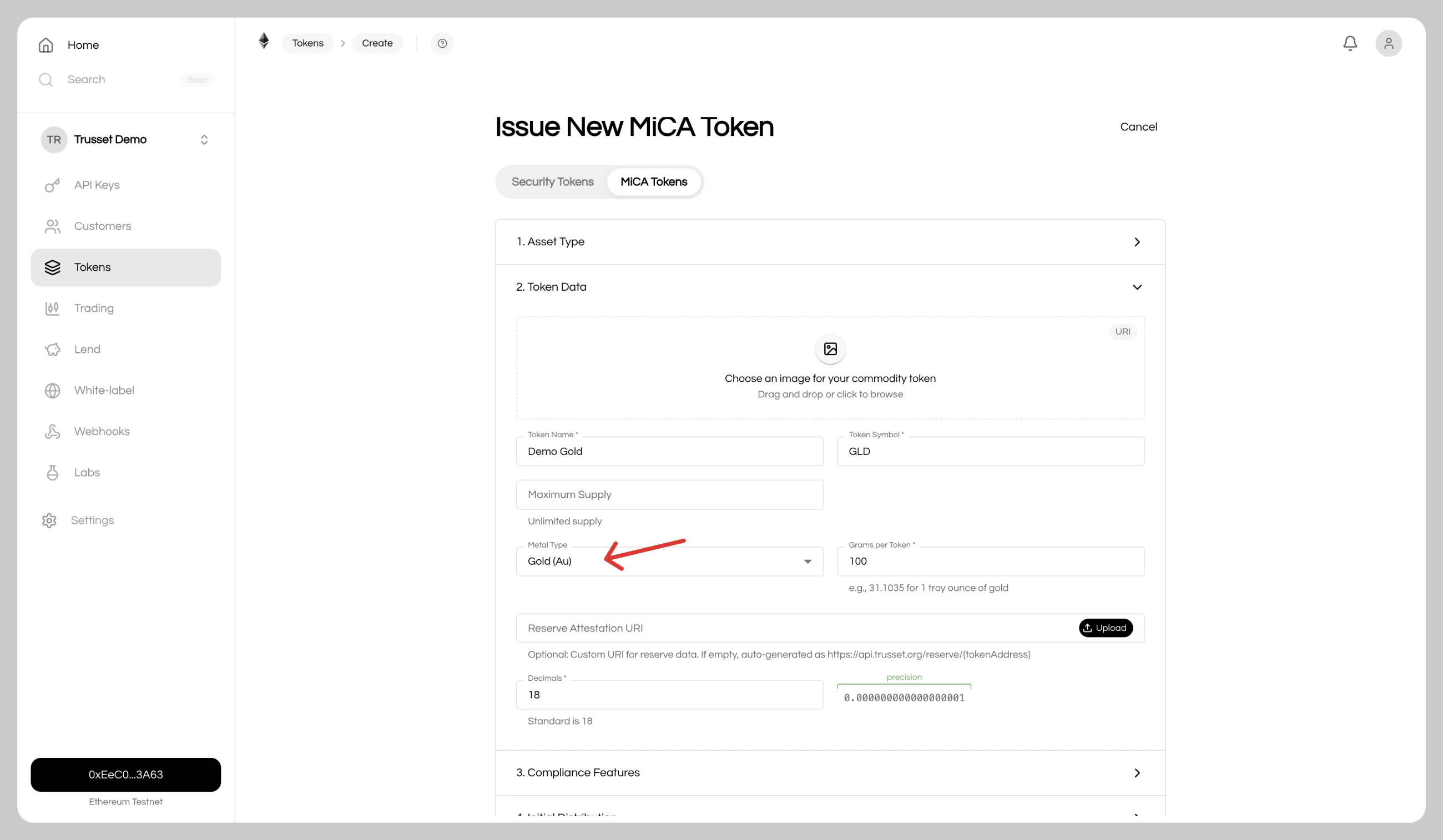This screenshot has height=840, width=1443.
Task: Switch to the Security Tokens tab
Action: (x=552, y=181)
